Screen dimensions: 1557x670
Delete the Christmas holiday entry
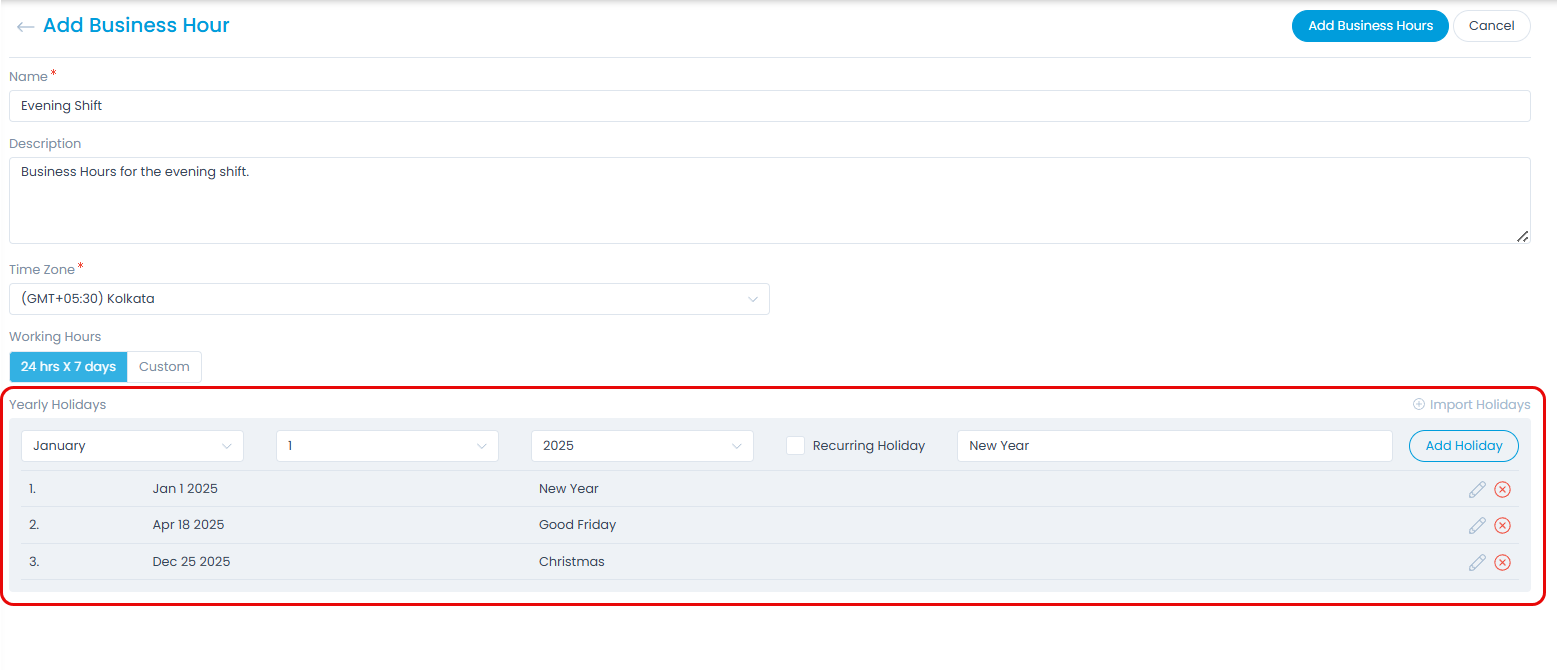[1502, 561]
